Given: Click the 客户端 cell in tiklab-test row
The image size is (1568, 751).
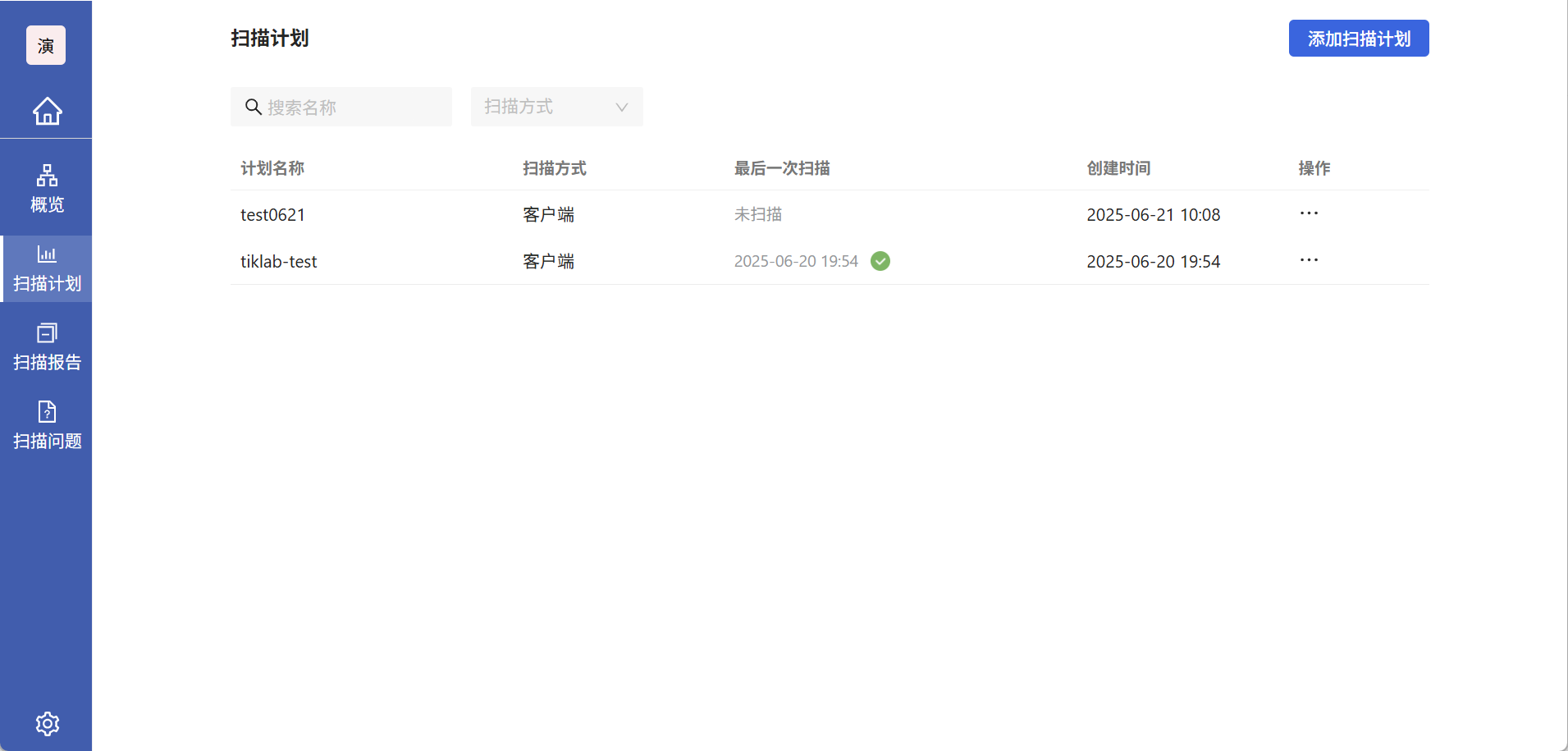Looking at the screenshot, I should click(x=548, y=262).
